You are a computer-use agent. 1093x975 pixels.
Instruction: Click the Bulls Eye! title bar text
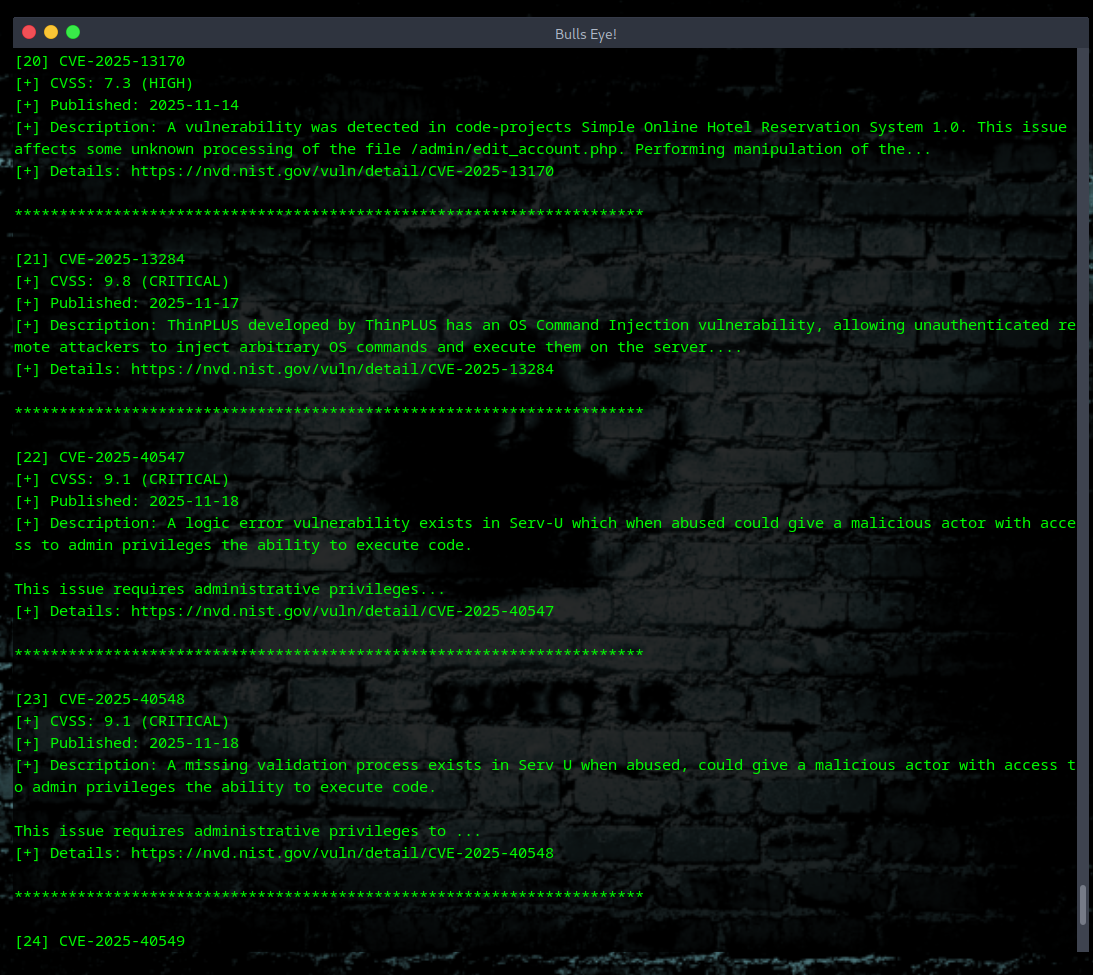pos(586,33)
